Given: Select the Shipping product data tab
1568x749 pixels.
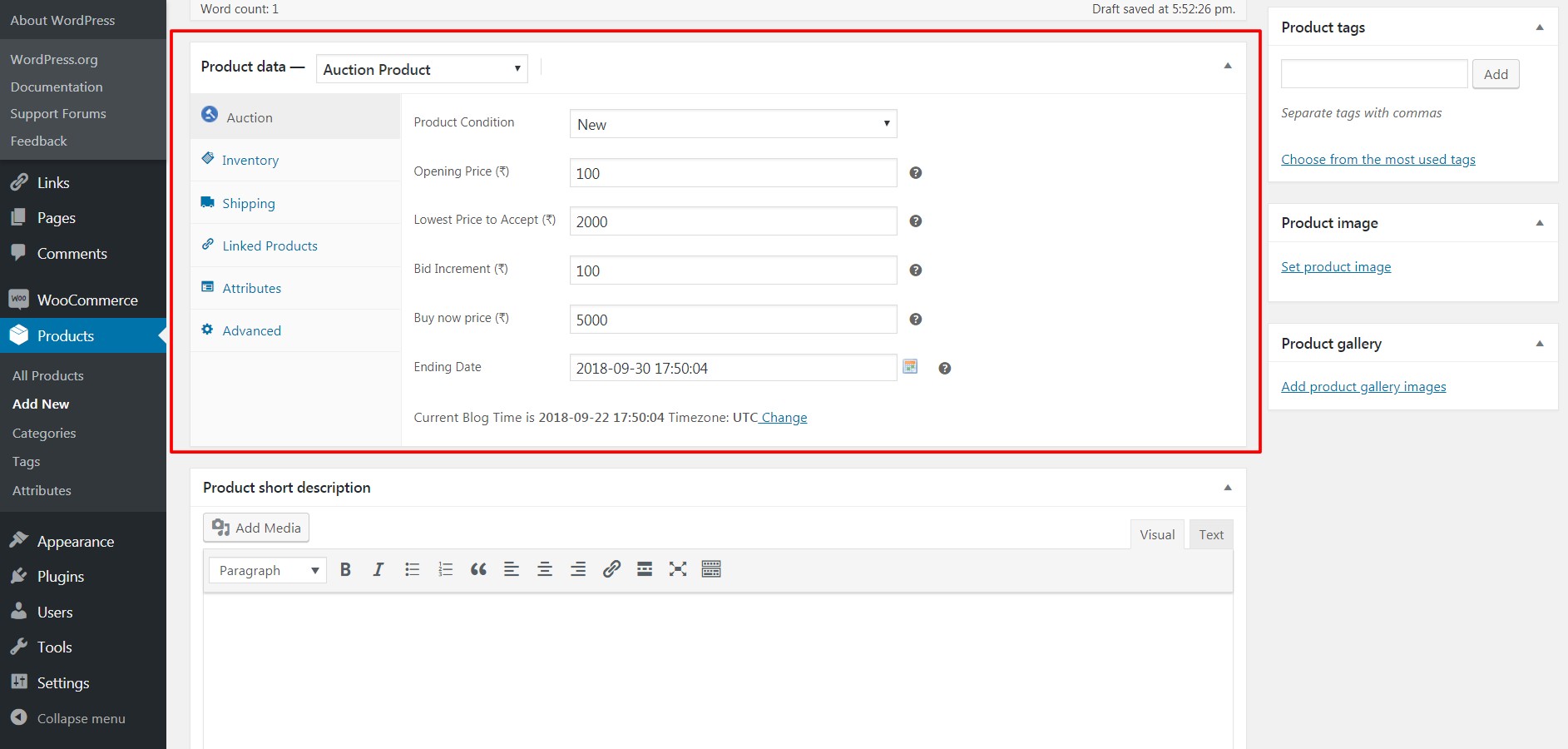Looking at the screenshot, I should 295,203.
